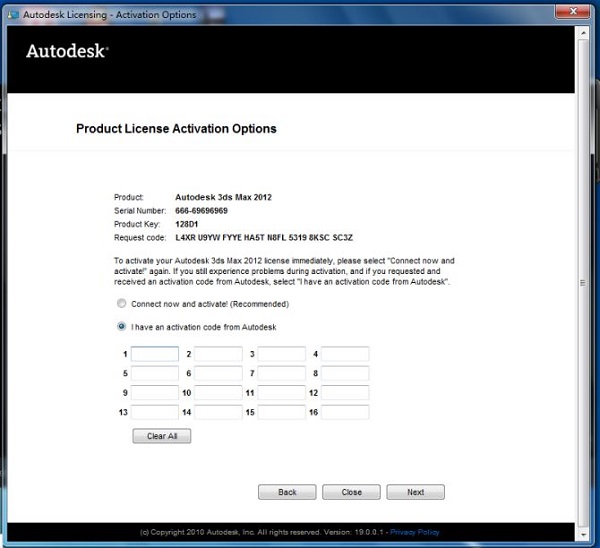Click activation code box 16
Image resolution: width=600 pixels, height=548 pixels.
pos(345,412)
